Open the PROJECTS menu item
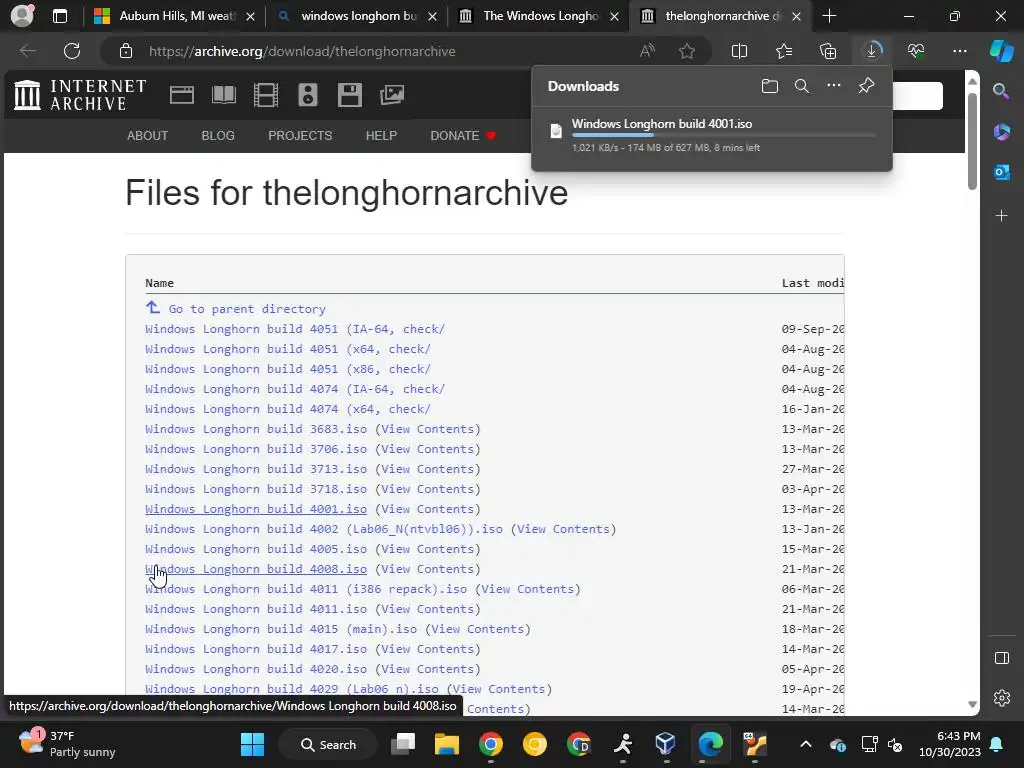 click(x=300, y=136)
